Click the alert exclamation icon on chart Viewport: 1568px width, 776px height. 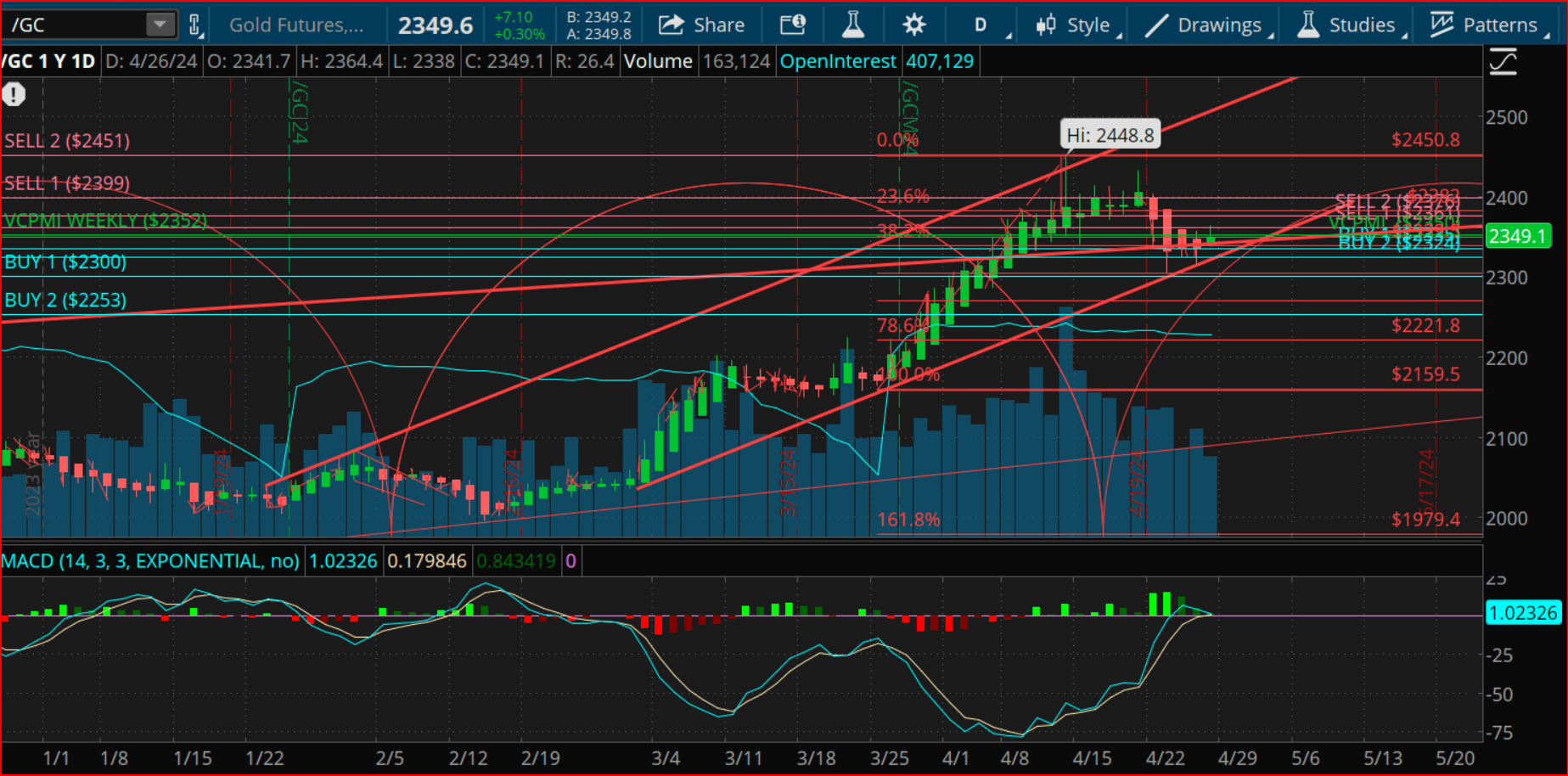14,94
